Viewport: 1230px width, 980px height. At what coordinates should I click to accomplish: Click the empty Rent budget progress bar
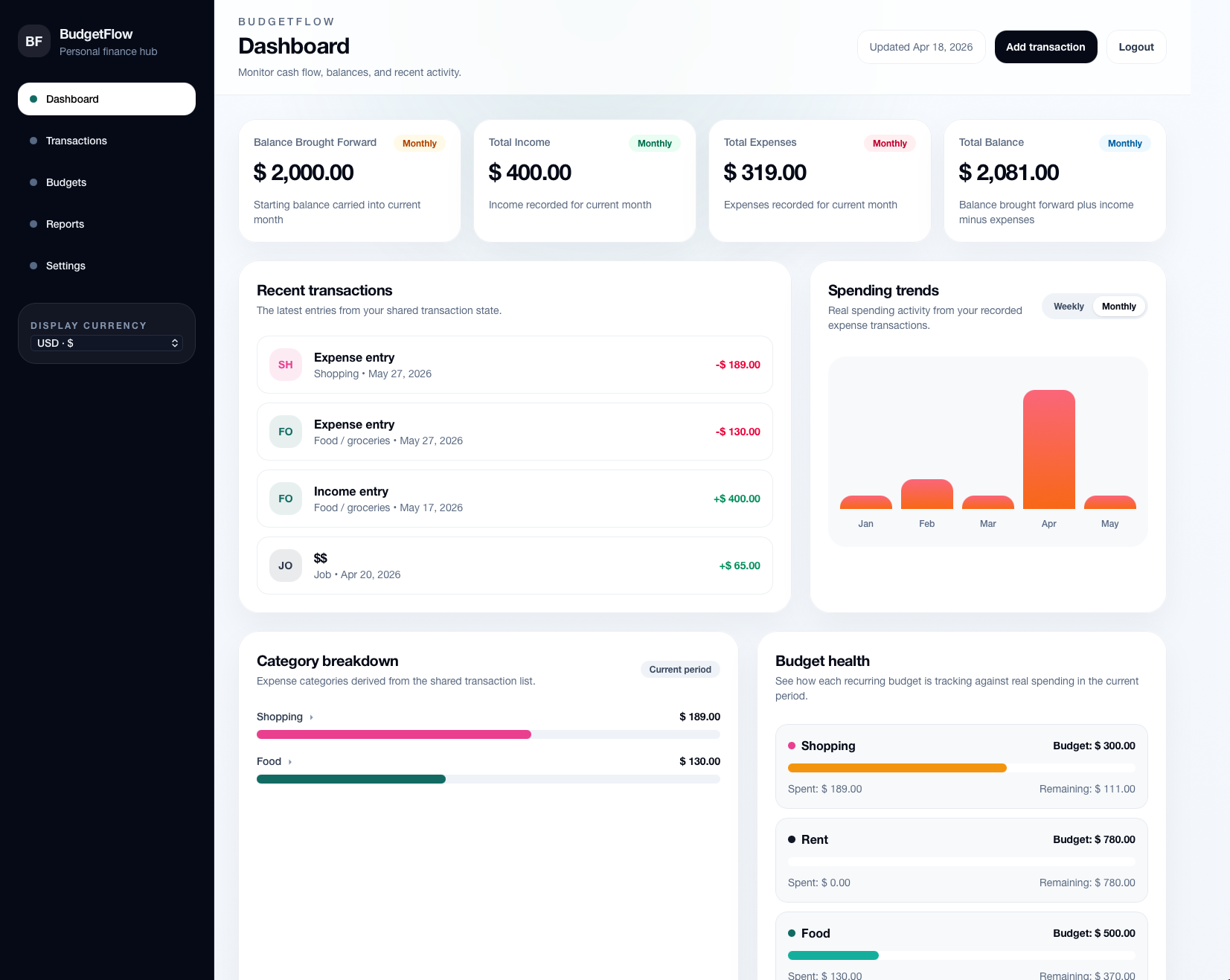pos(961,862)
